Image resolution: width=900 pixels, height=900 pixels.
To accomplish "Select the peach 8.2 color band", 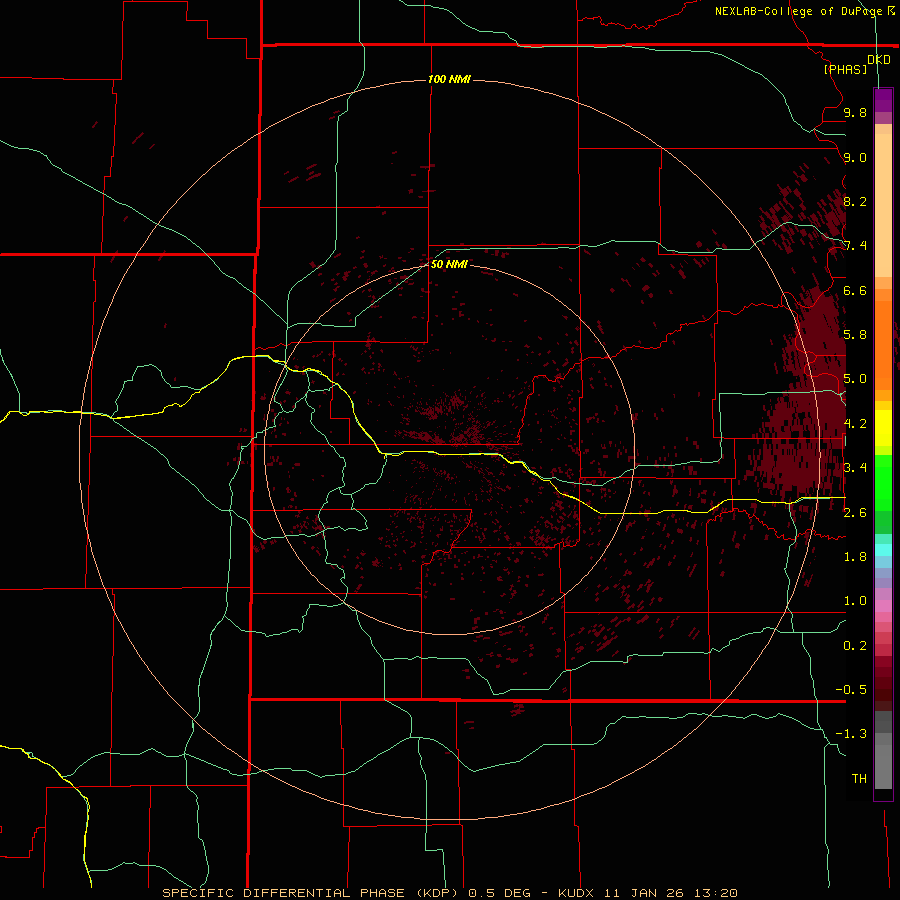I will tap(883, 202).
